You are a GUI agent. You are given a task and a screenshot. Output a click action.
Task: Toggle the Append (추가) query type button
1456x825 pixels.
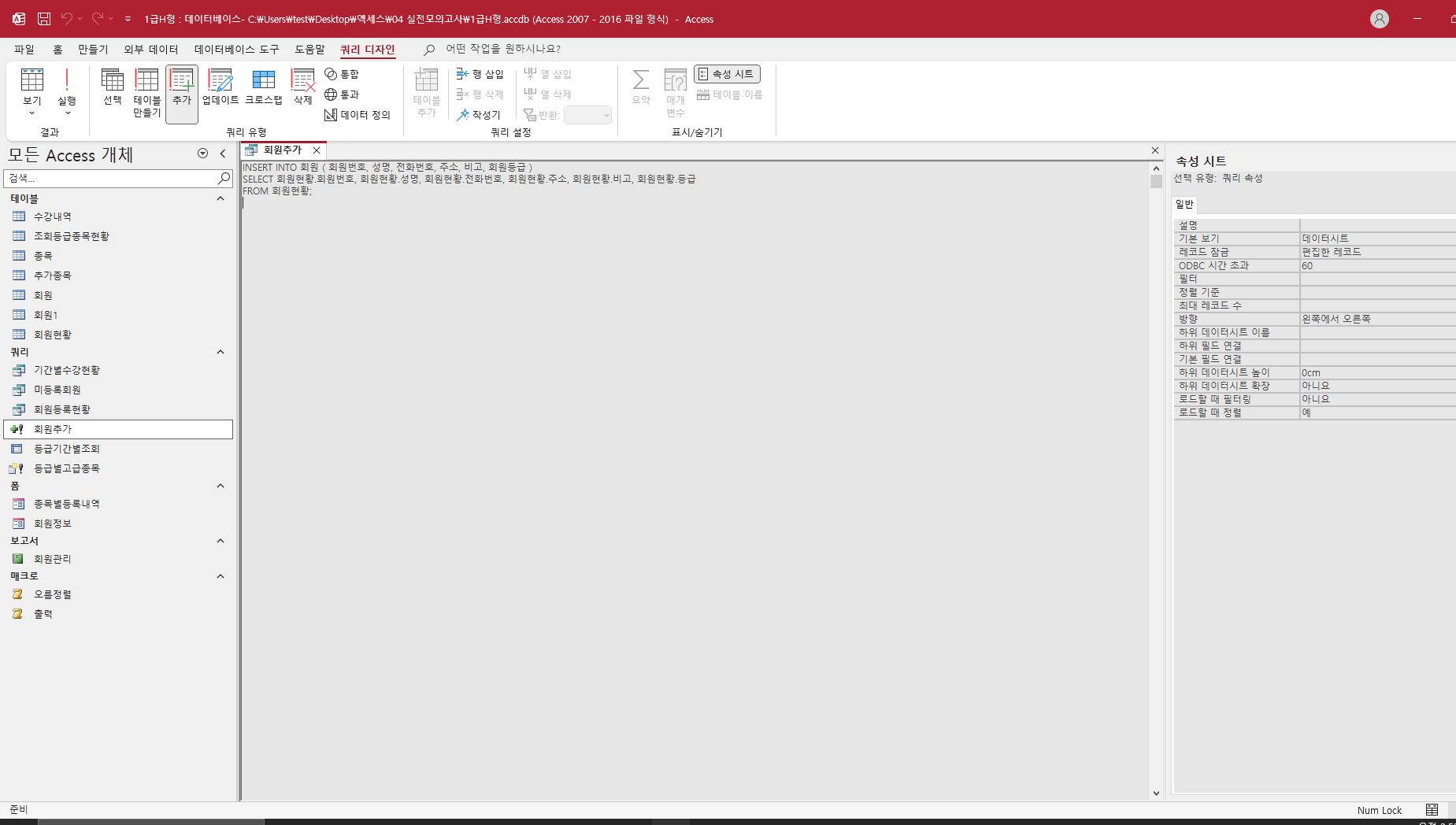[182, 92]
